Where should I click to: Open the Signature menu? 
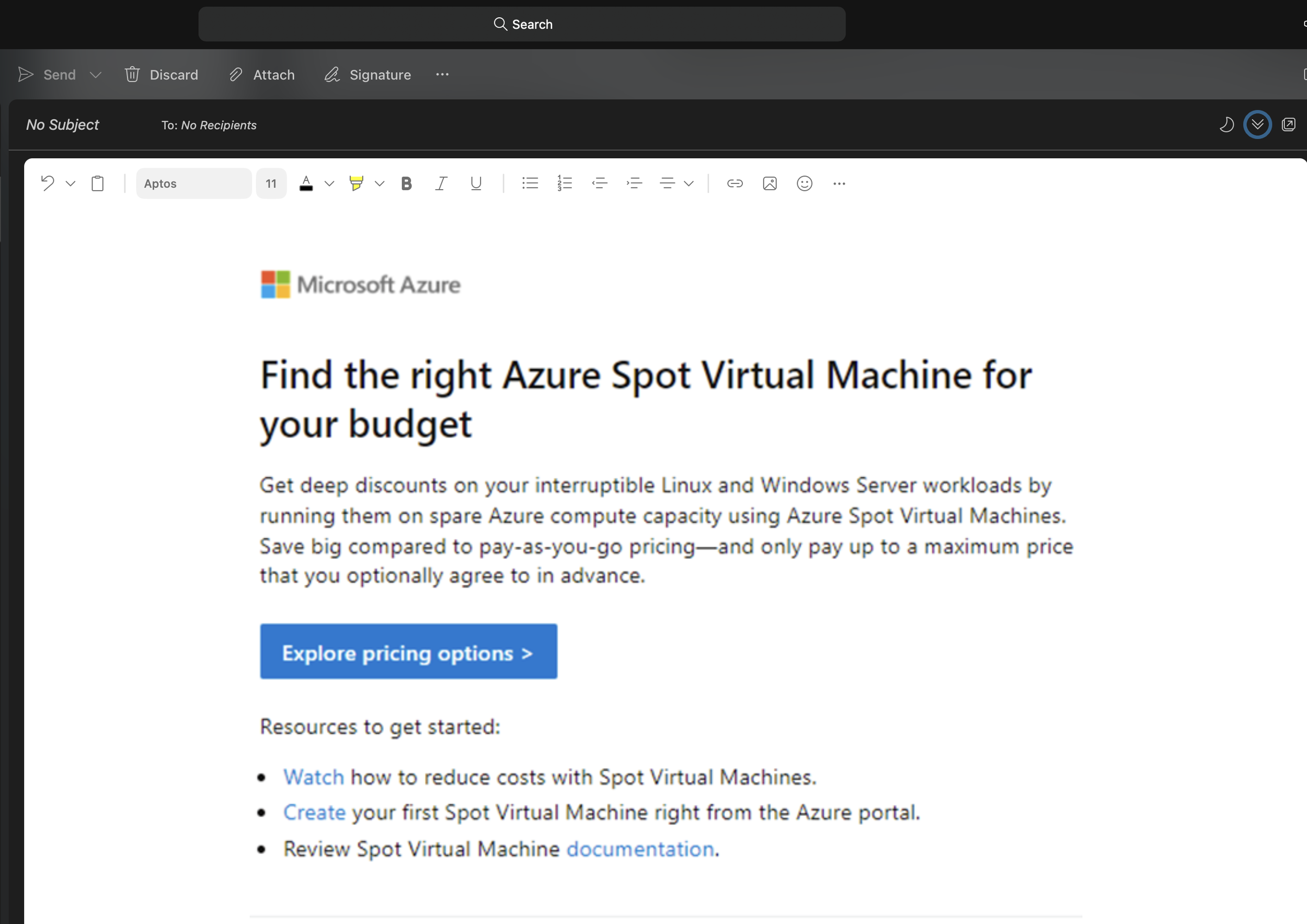tap(368, 75)
